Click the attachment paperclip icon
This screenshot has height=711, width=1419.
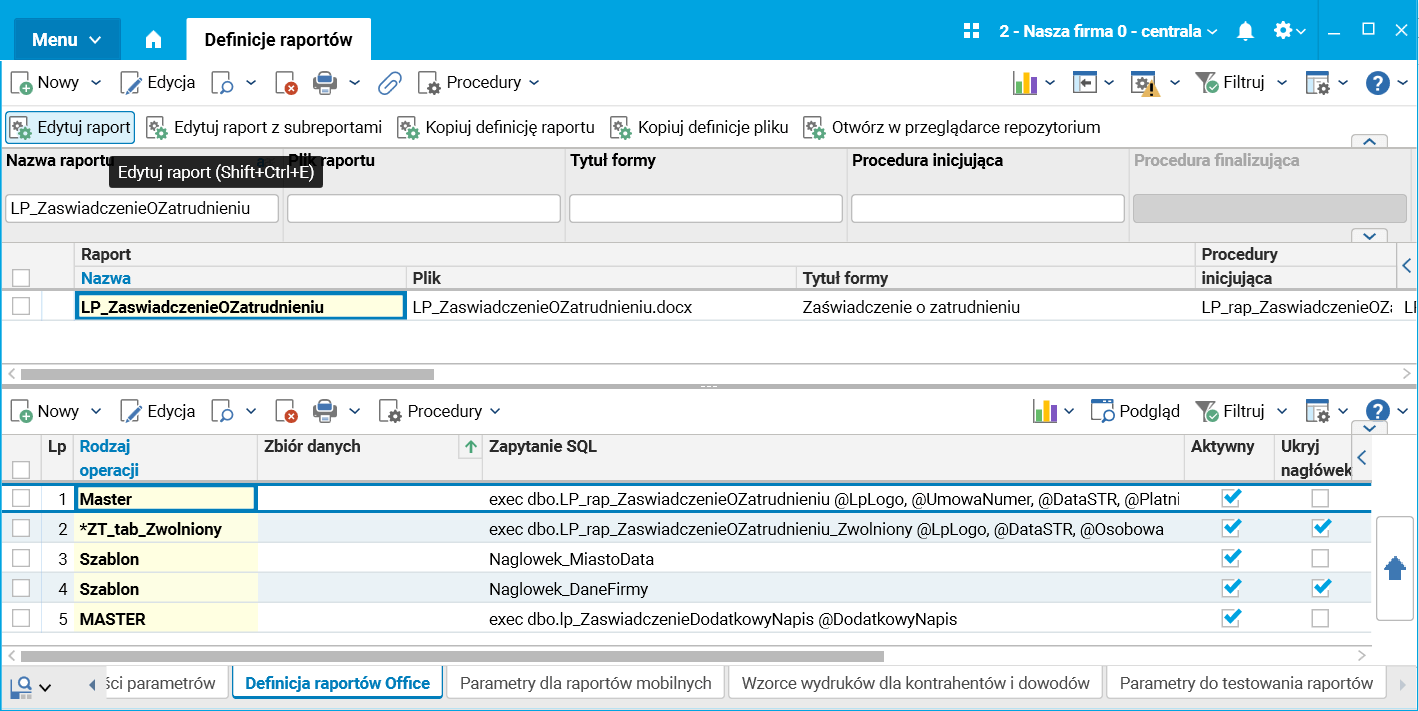coord(389,83)
